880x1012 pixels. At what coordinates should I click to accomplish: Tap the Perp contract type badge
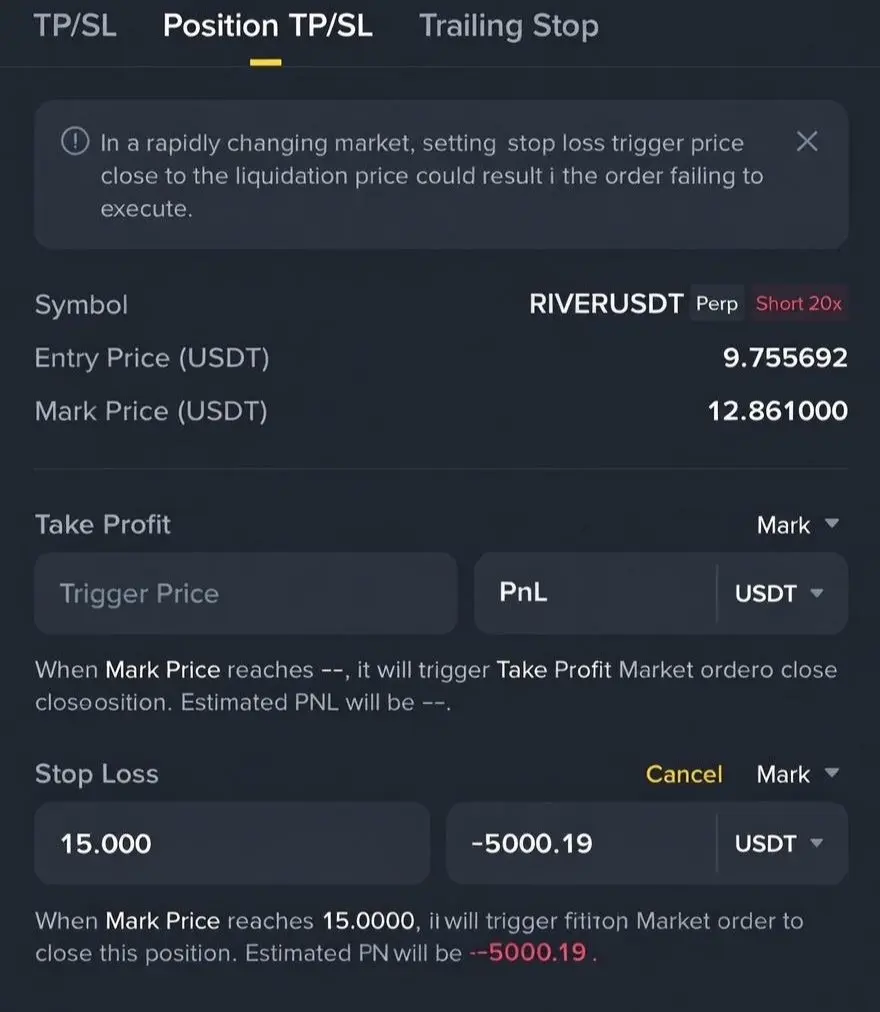tap(717, 303)
